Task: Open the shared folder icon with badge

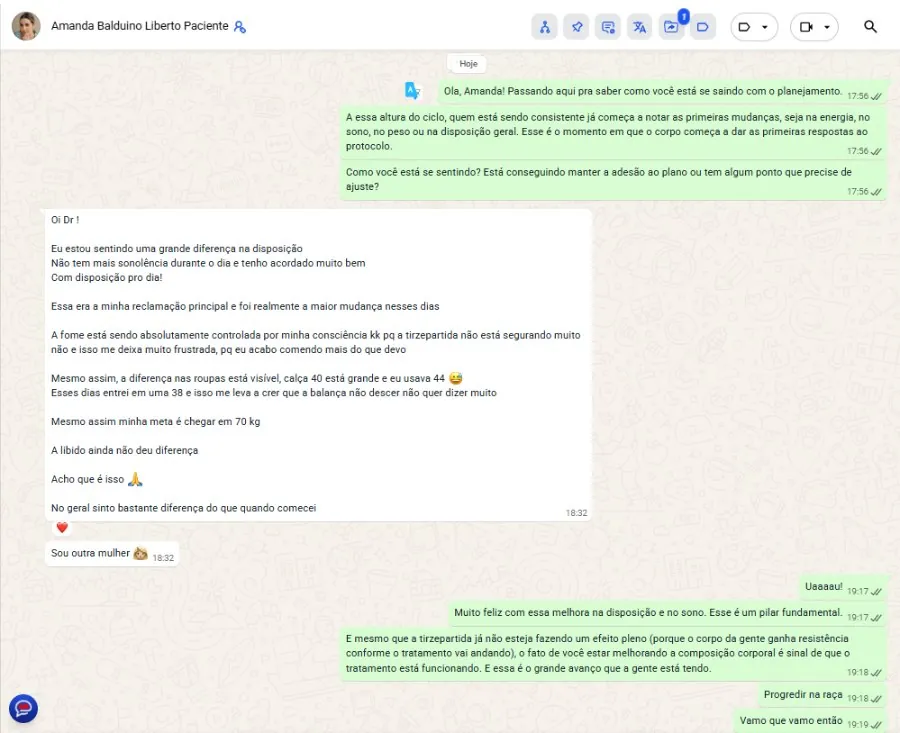Action: point(671,26)
